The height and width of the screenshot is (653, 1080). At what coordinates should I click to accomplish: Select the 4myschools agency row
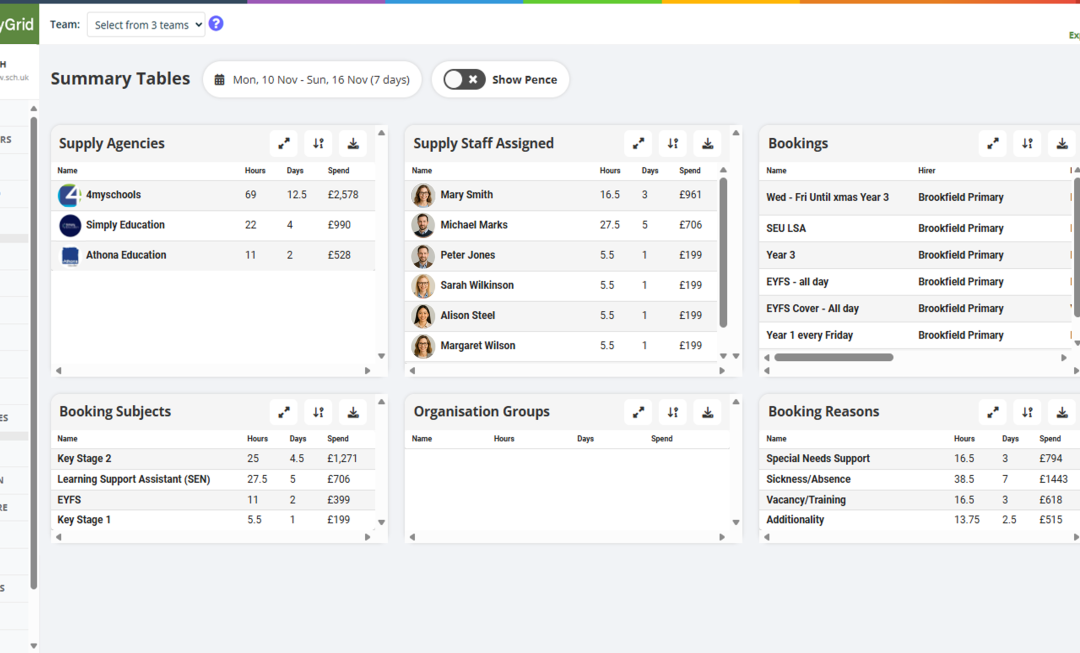point(113,195)
